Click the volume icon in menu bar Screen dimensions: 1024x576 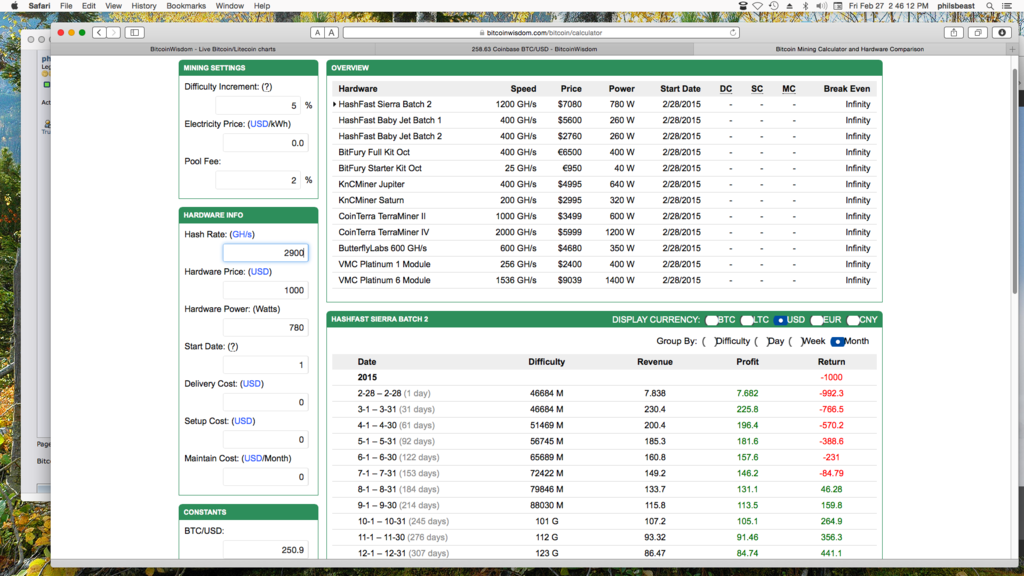click(x=822, y=6)
